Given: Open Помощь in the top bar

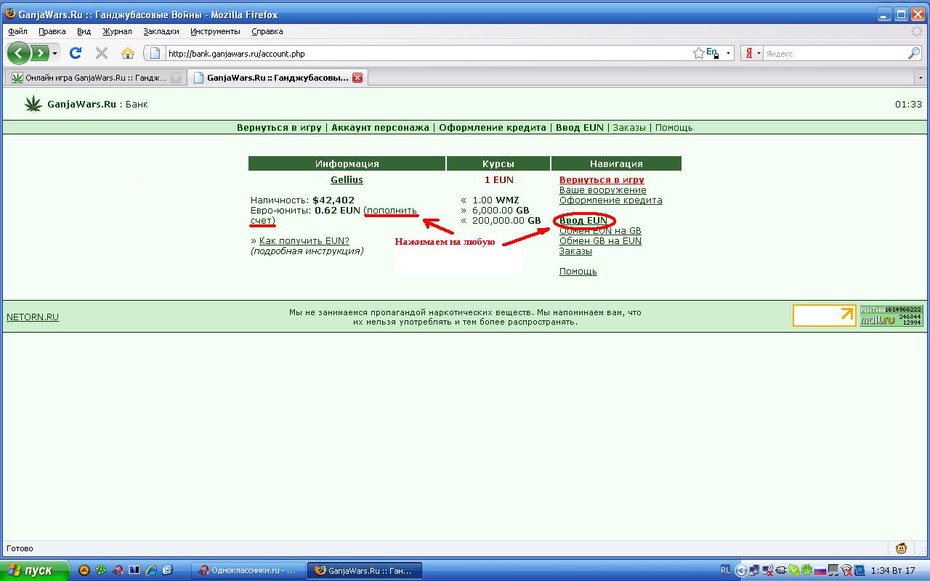Looking at the screenshot, I should 674,127.
